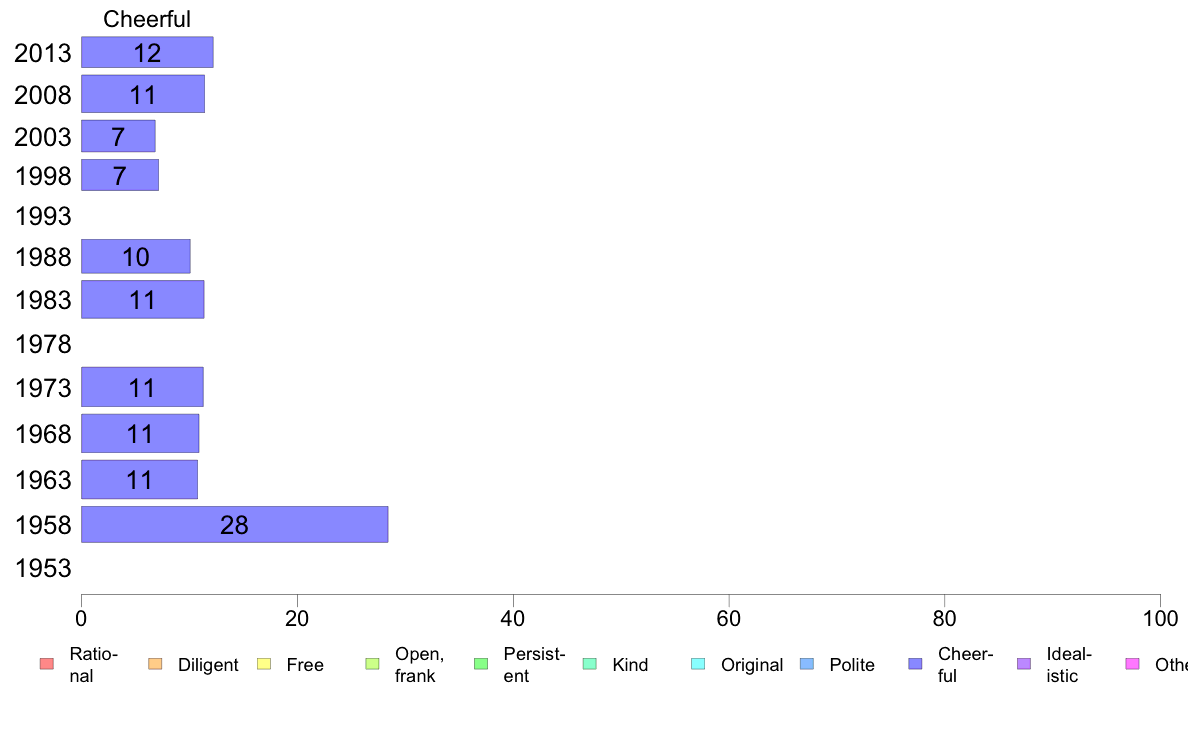Click the Persistent legend swatch
The image size is (1188, 736).
(481, 665)
